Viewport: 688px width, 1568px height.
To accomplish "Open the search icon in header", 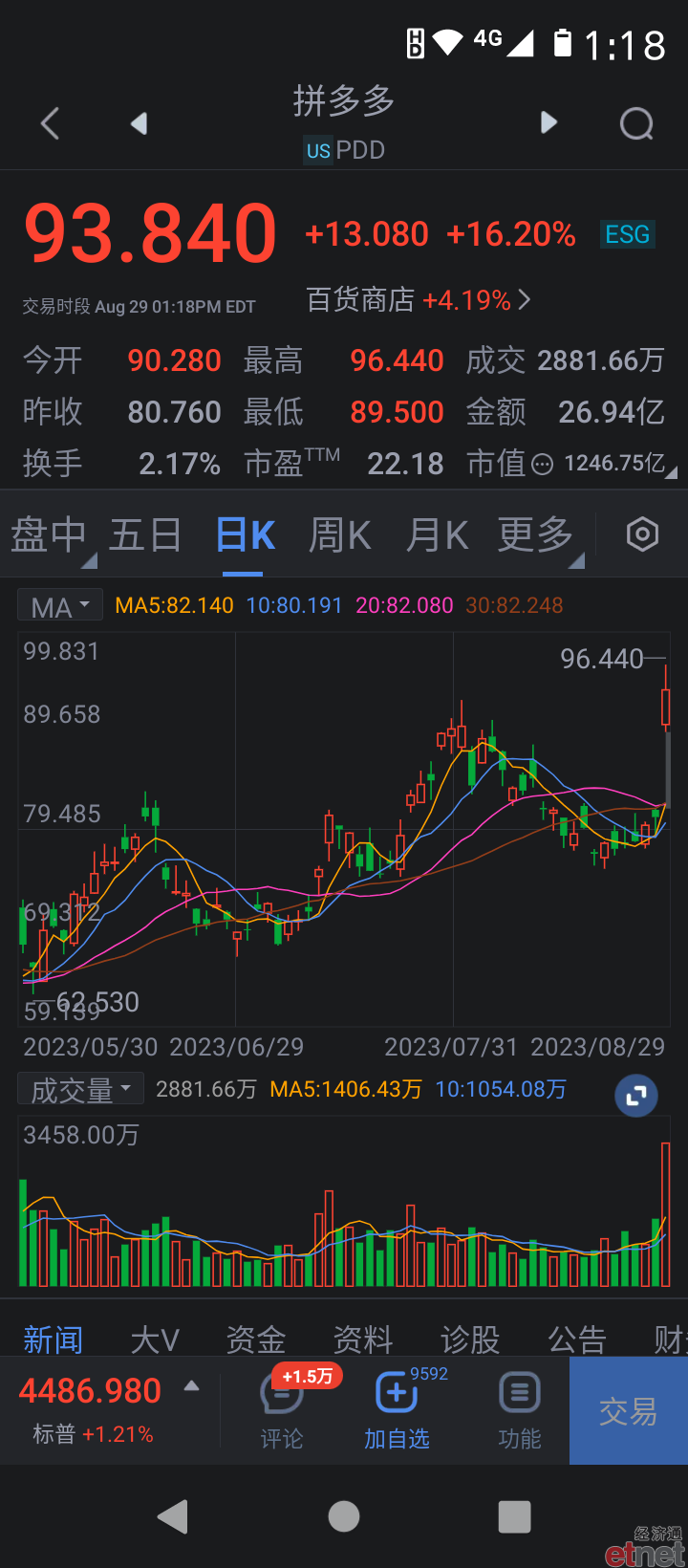I will point(636,123).
